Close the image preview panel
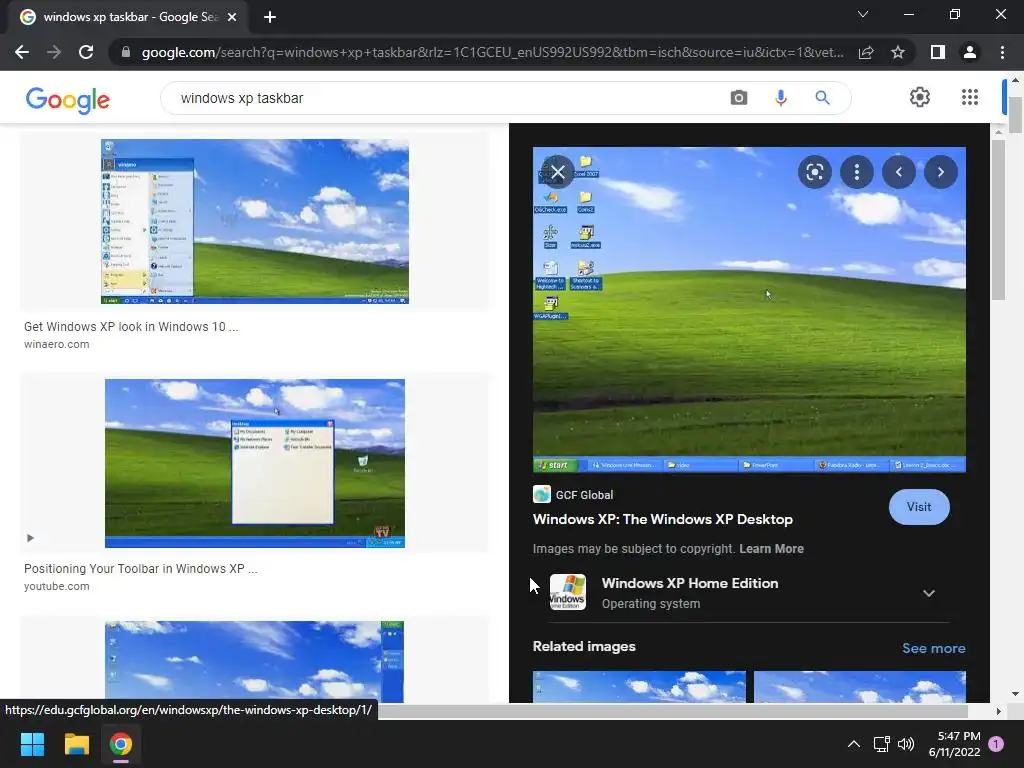This screenshot has width=1024, height=768. (x=558, y=172)
